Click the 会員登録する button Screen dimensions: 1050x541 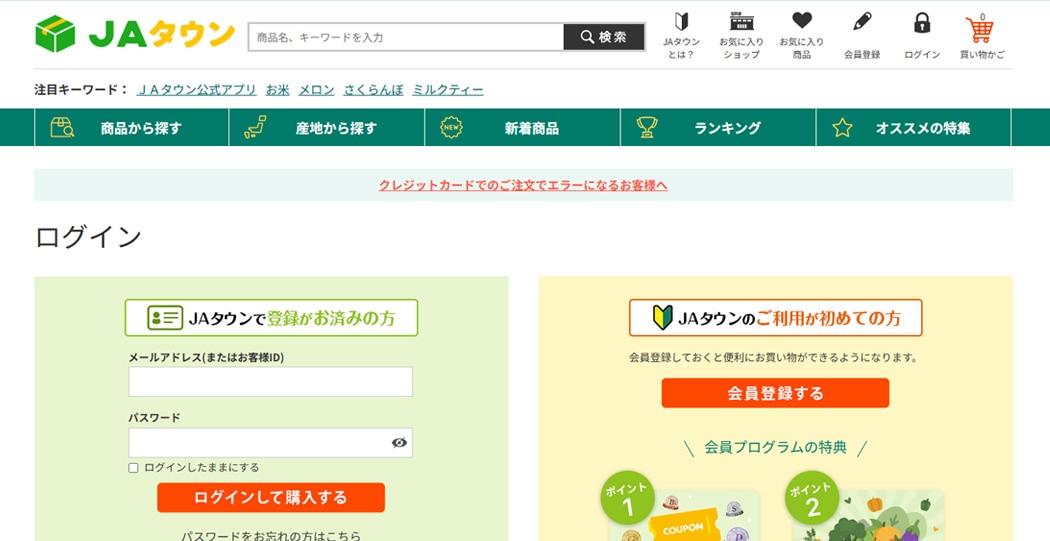775,393
